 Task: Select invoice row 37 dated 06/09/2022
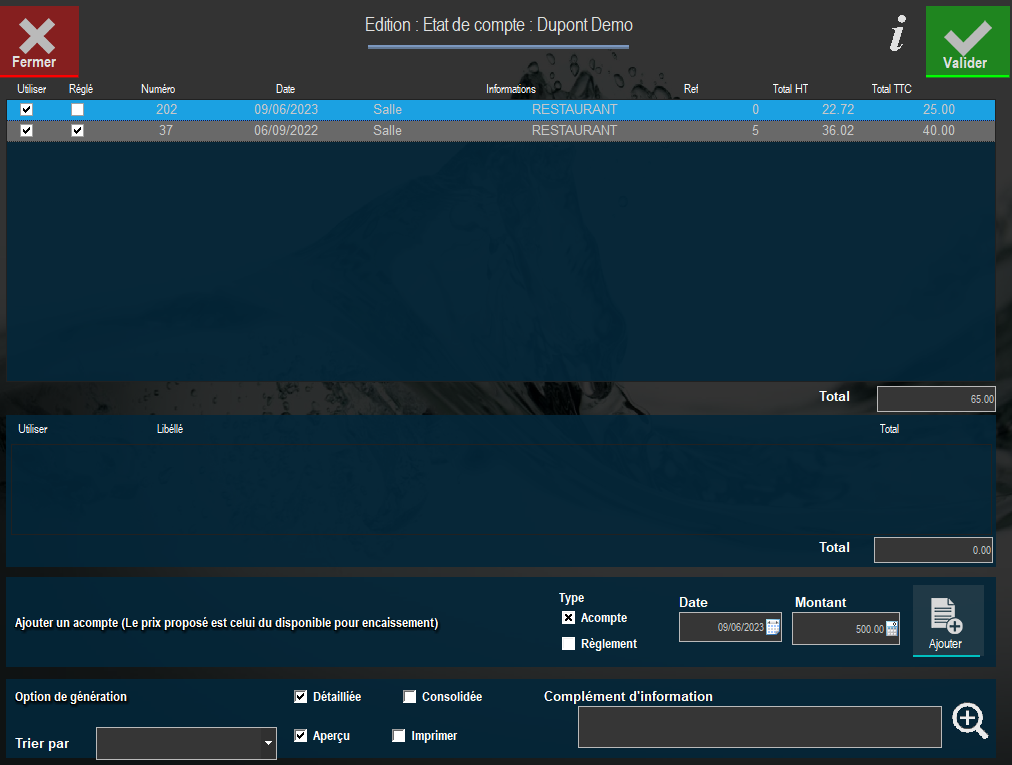[500, 131]
